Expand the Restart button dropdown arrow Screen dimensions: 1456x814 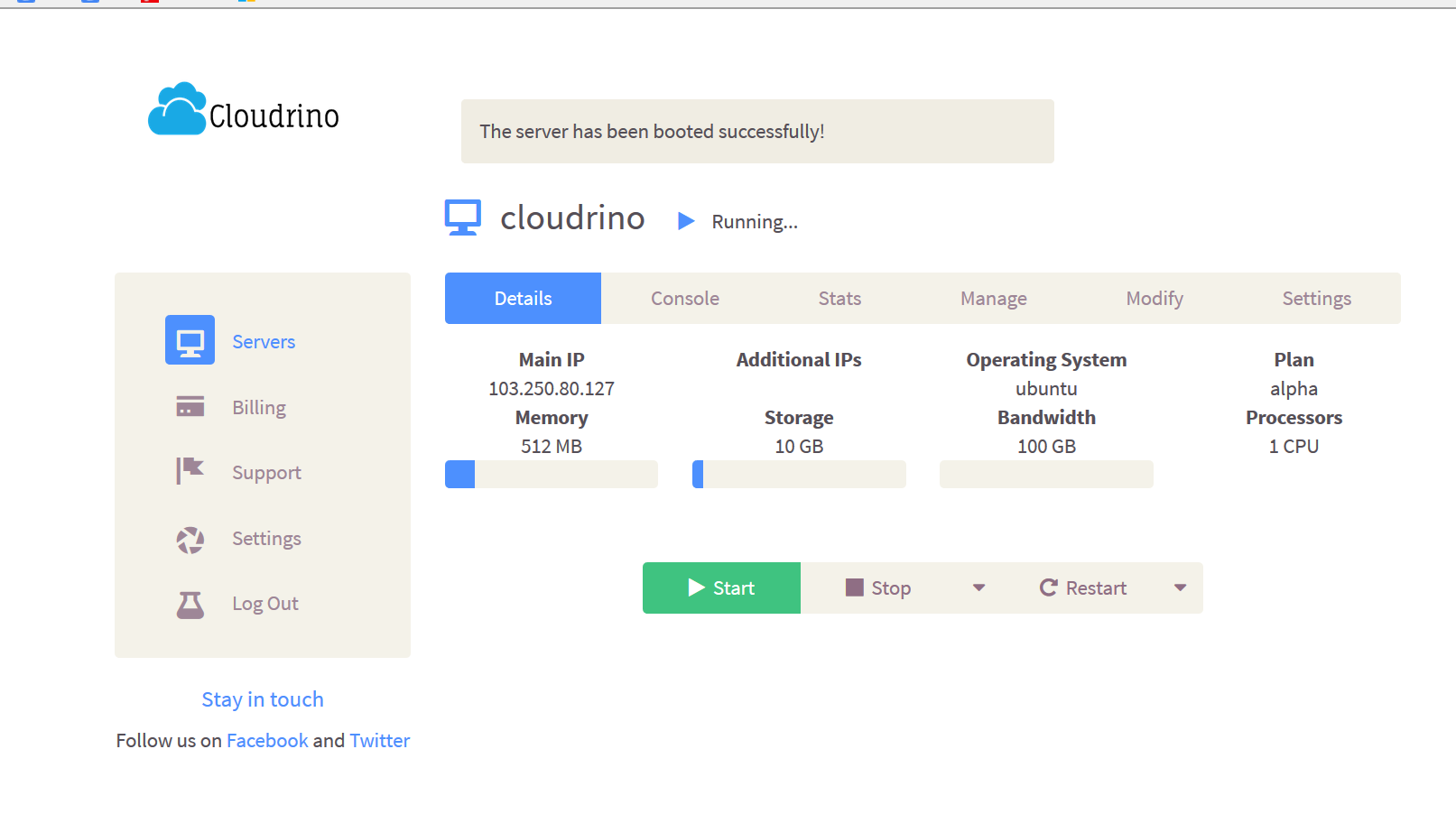[x=1180, y=588]
